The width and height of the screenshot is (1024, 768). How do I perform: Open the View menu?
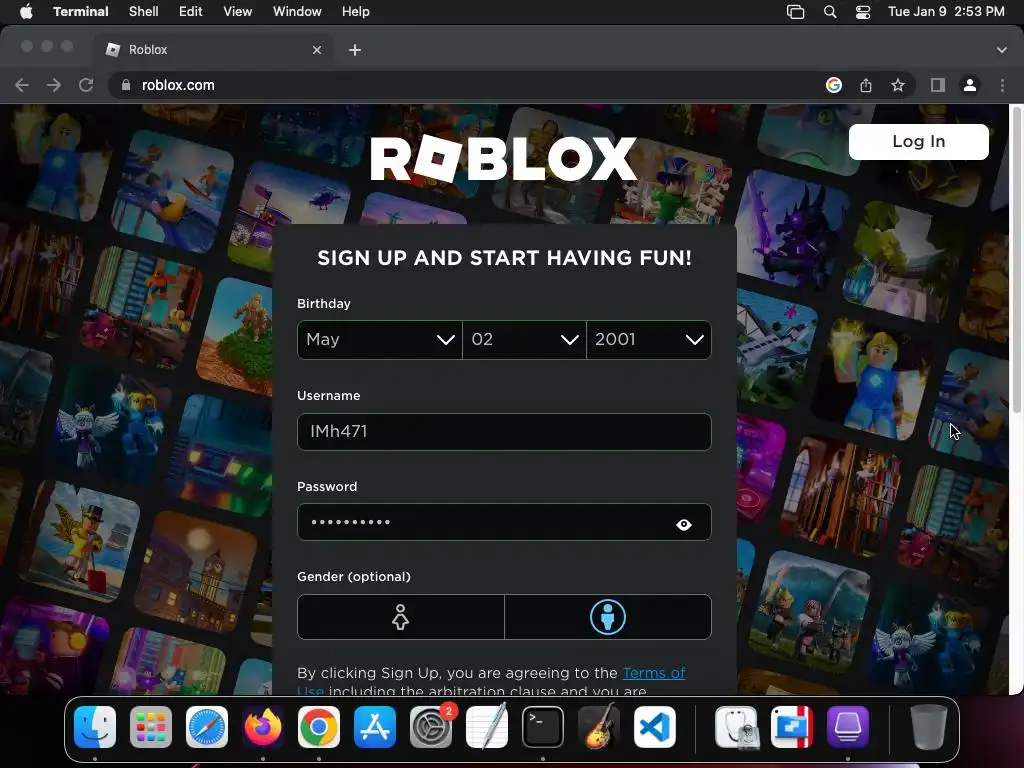[238, 12]
